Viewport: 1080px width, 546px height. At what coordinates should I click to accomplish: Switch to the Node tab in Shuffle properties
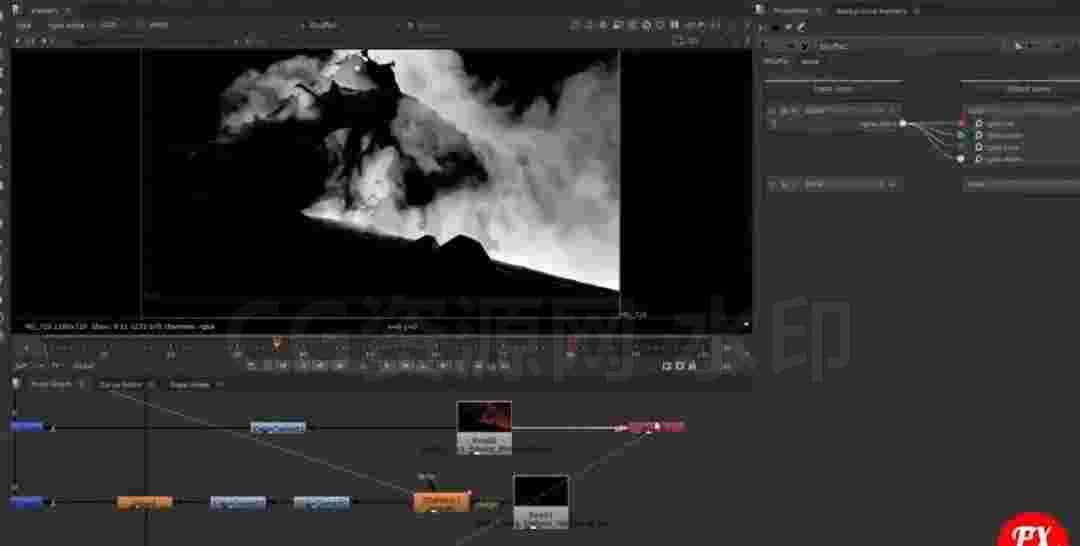click(x=810, y=61)
